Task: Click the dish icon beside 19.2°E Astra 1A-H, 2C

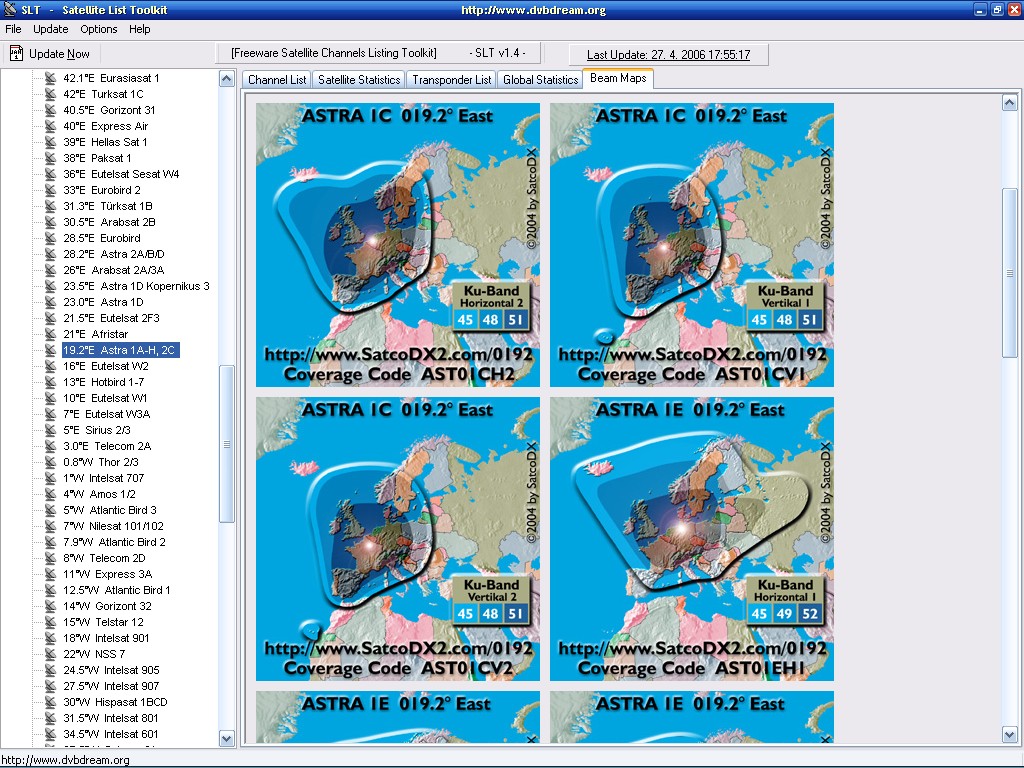Action: pyautogui.click(x=50, y=350)
